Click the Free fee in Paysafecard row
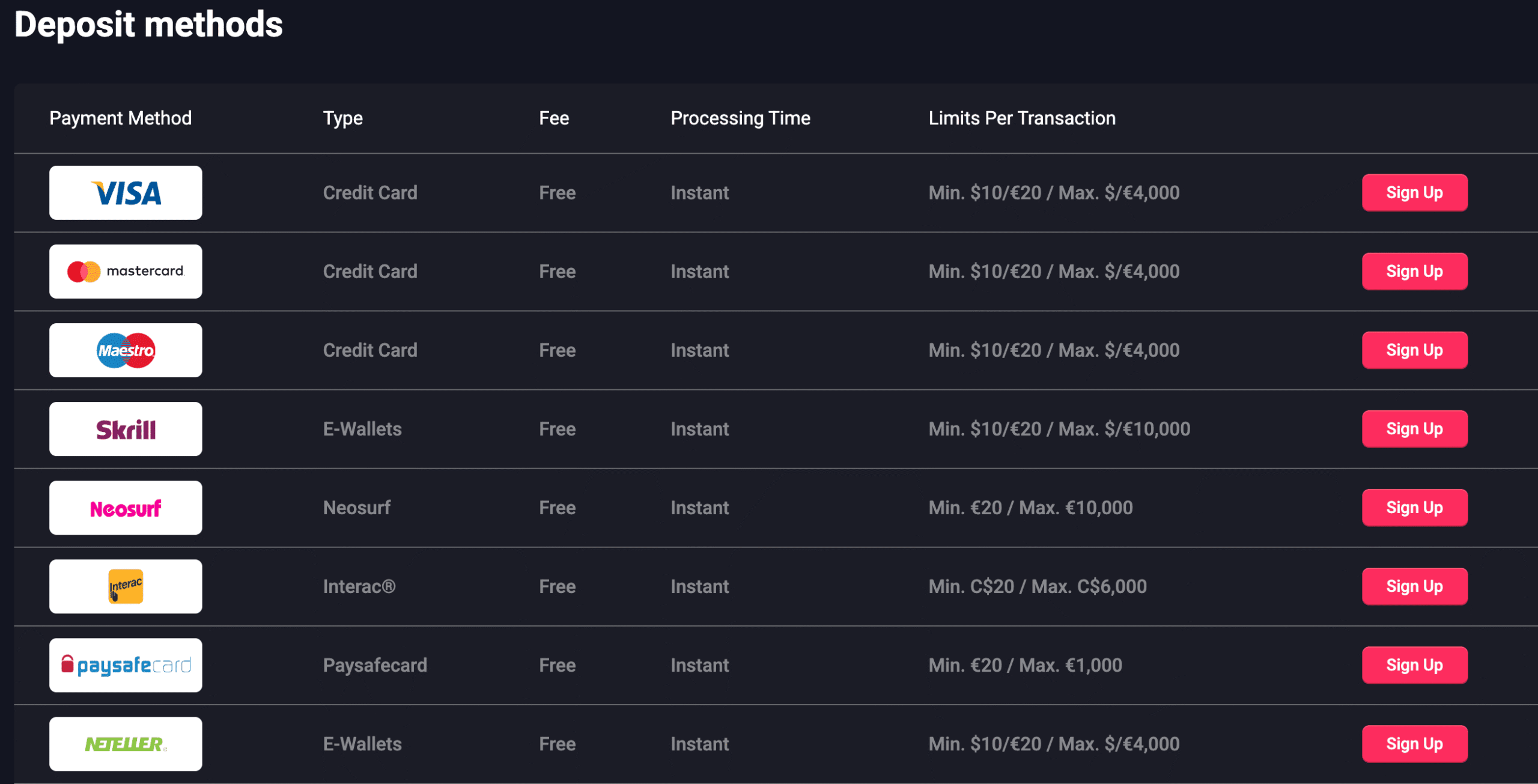This screenshot has height=784, width=1538. click(x=558, y=665)
